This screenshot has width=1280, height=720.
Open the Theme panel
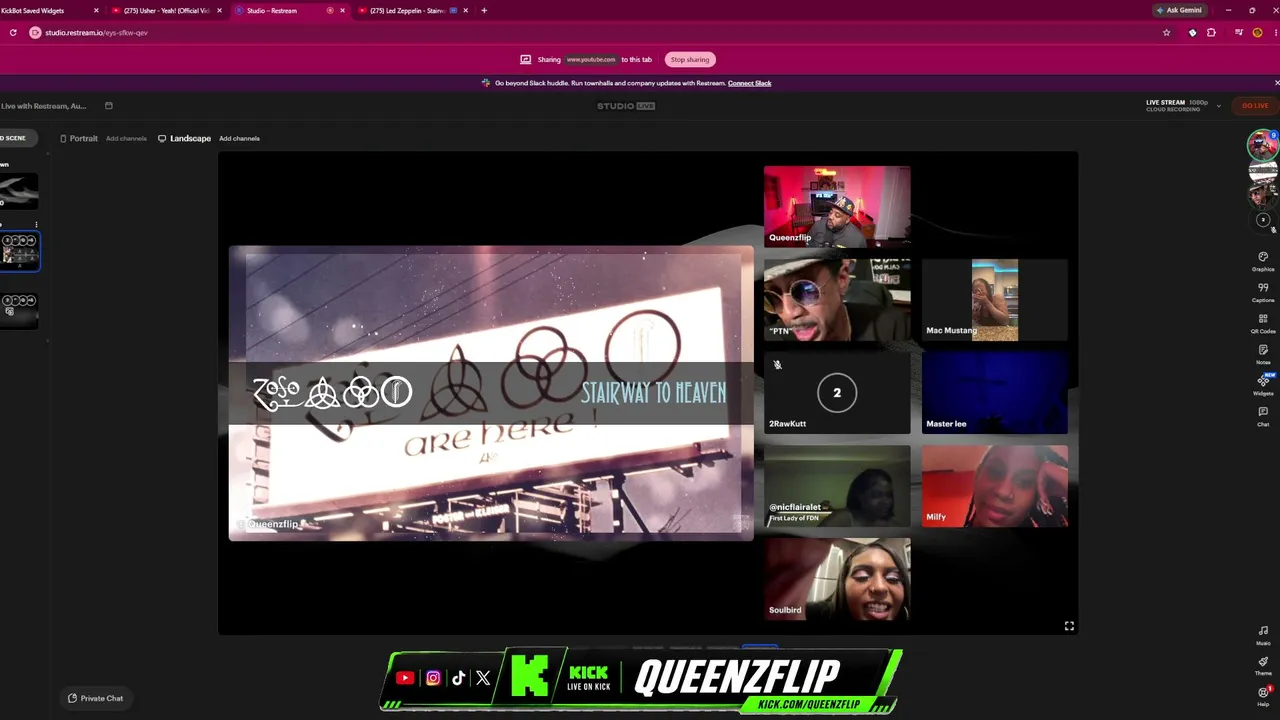coord(1263,665)
